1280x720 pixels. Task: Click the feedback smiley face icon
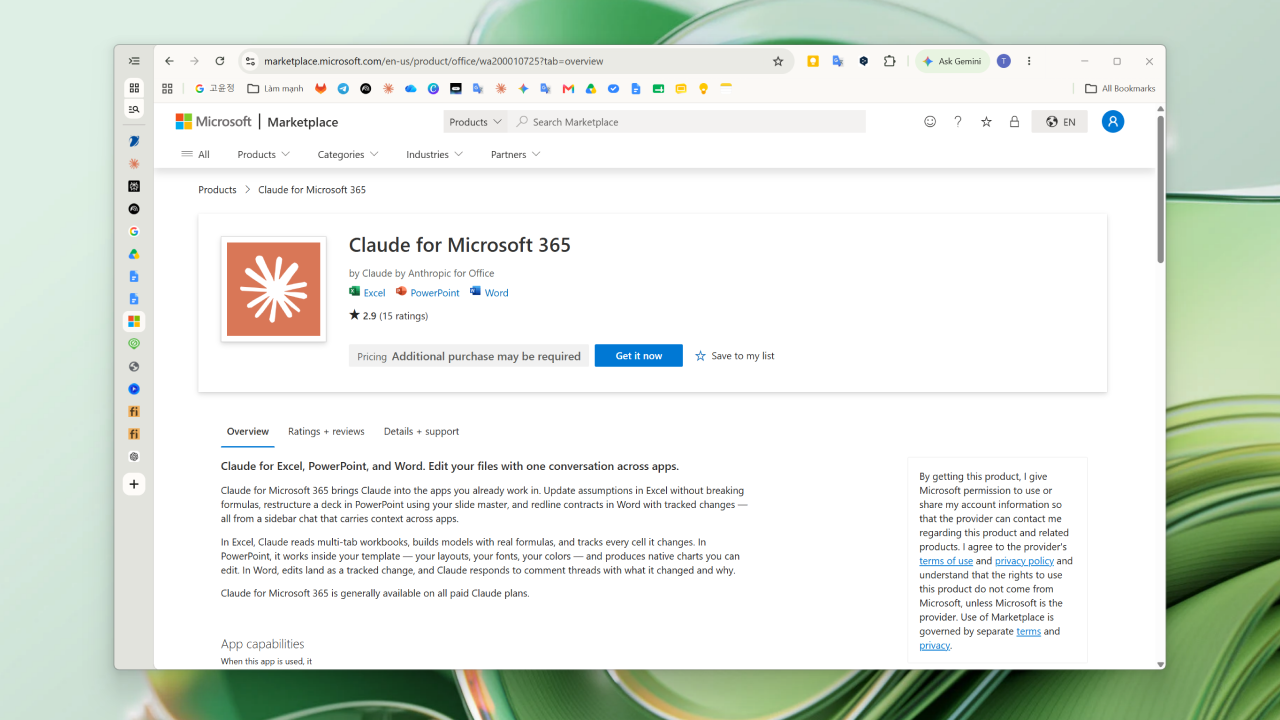(x=930, y=122)
